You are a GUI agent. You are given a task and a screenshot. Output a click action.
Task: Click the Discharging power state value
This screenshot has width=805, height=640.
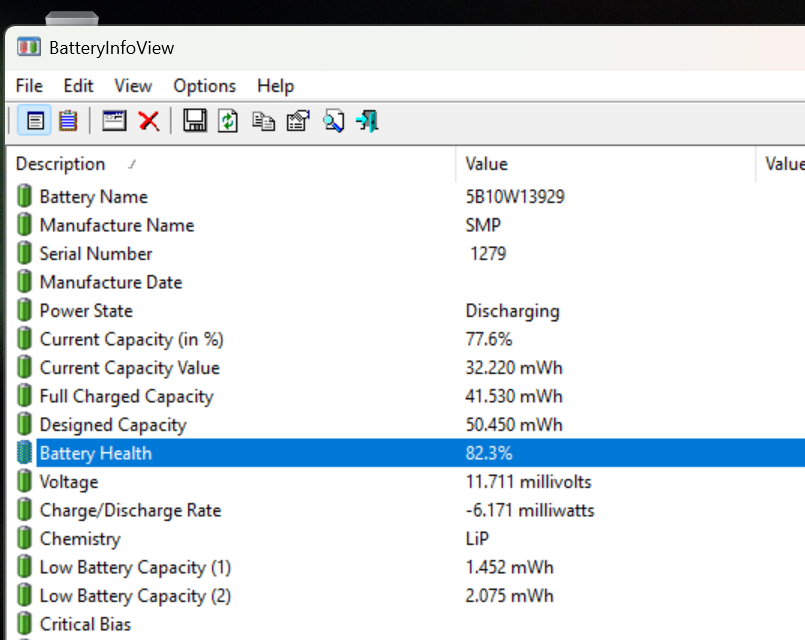coord(512,312)
